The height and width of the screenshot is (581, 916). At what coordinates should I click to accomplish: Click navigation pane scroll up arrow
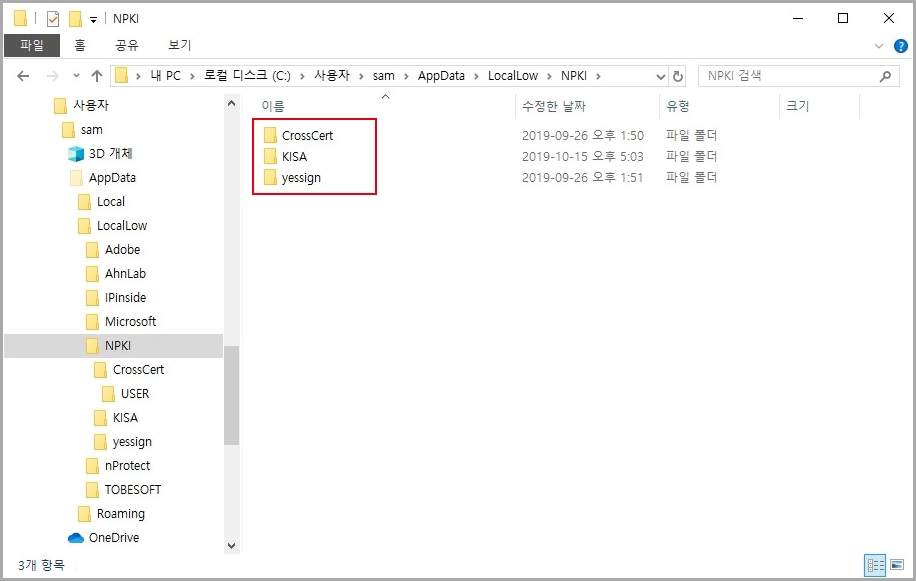231,103
